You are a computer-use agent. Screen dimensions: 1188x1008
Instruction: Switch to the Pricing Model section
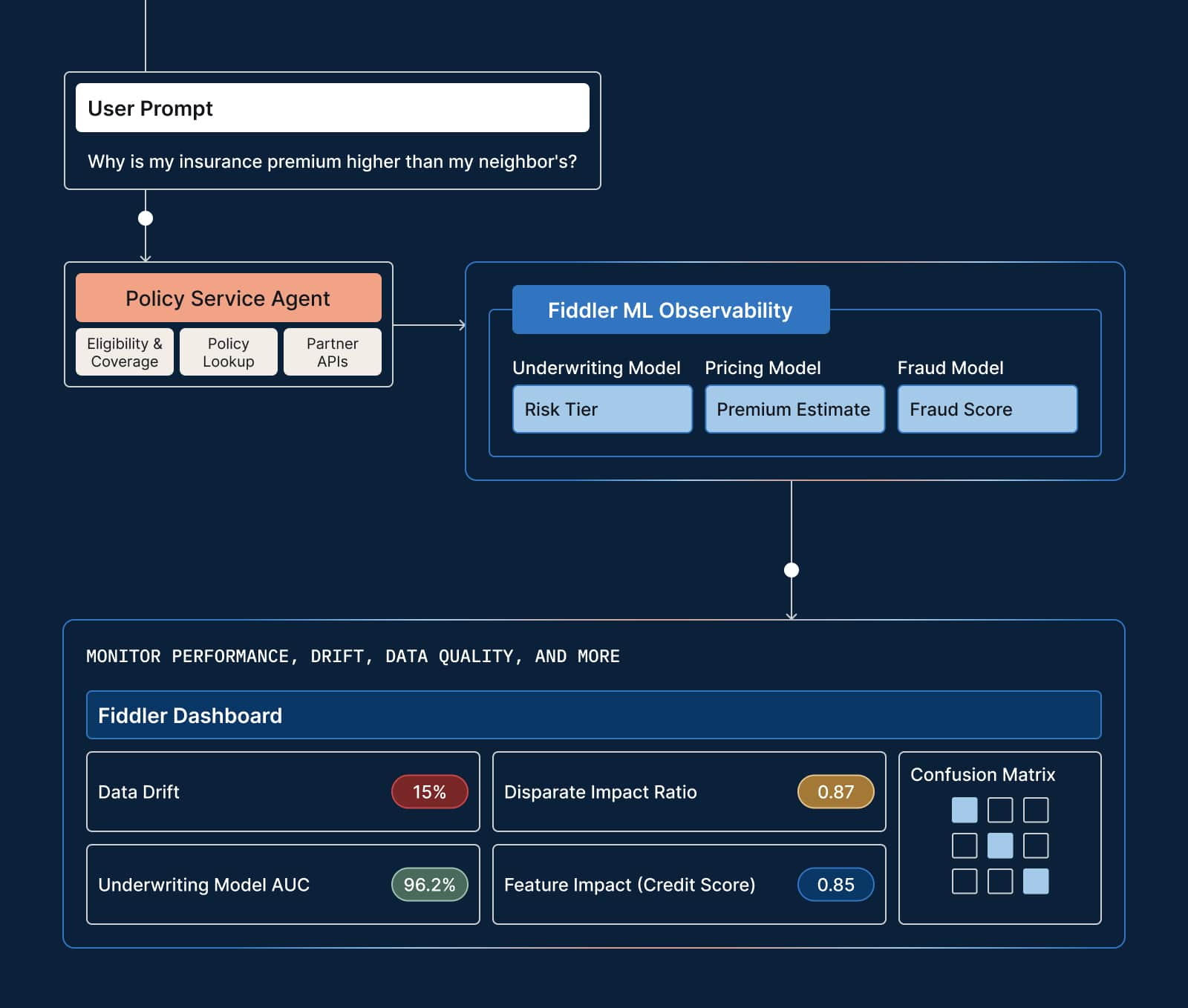(x=763, y=367)
